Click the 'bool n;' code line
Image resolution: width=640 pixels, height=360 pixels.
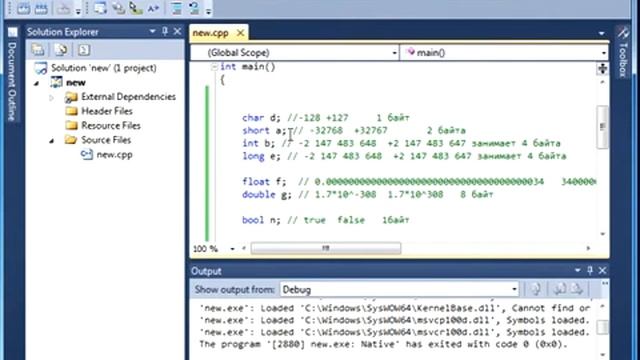325,220
